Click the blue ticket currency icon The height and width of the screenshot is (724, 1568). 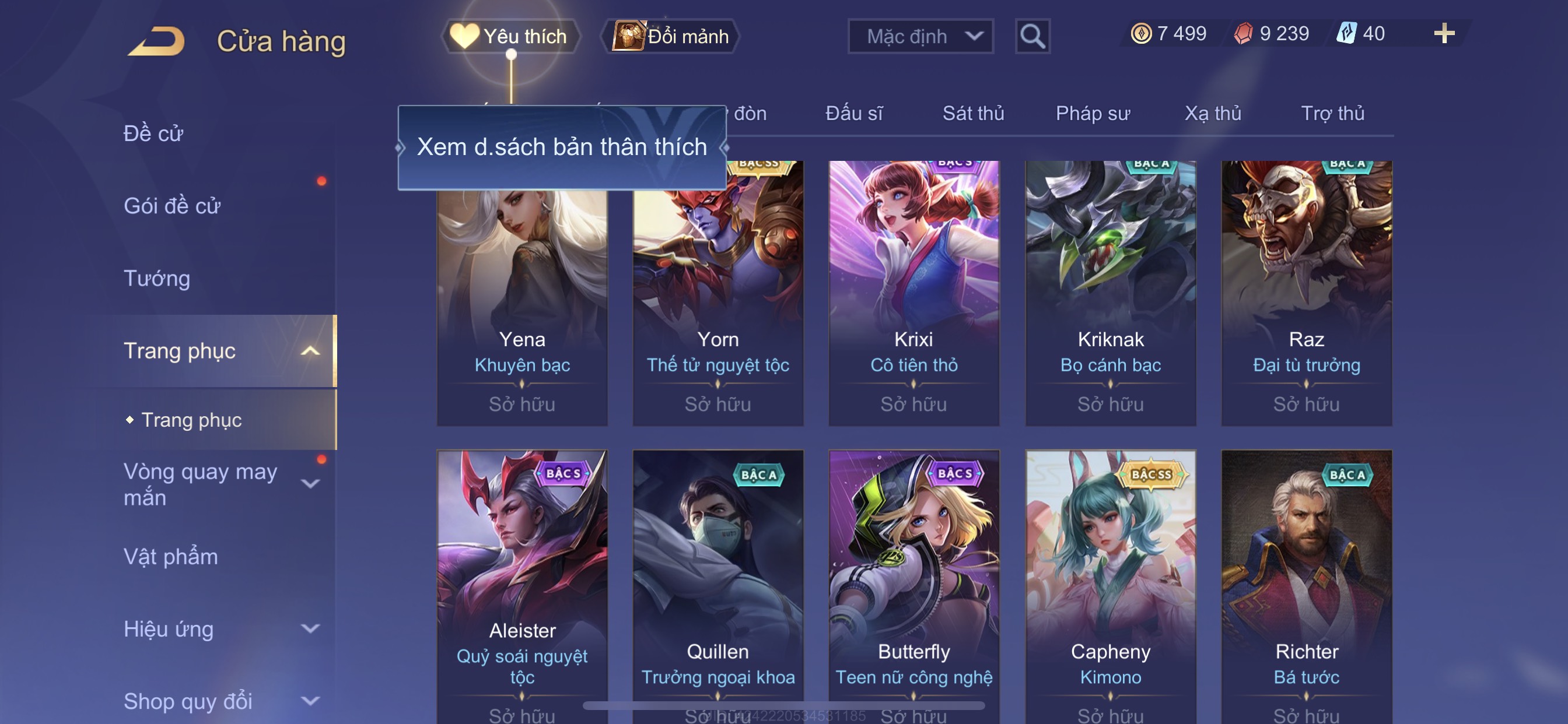[1346, 33]
